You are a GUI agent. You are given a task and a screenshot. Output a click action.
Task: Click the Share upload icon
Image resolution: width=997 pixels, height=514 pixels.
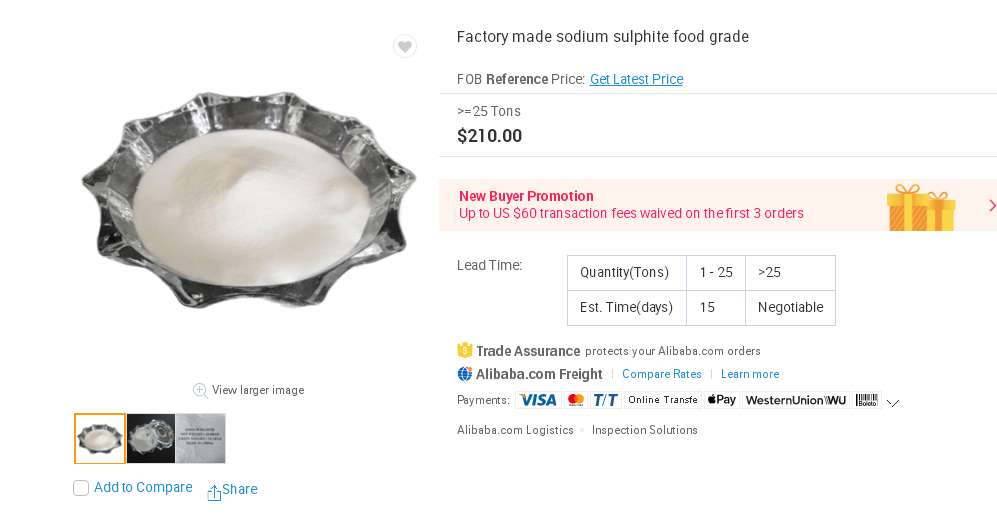point(214,492)
